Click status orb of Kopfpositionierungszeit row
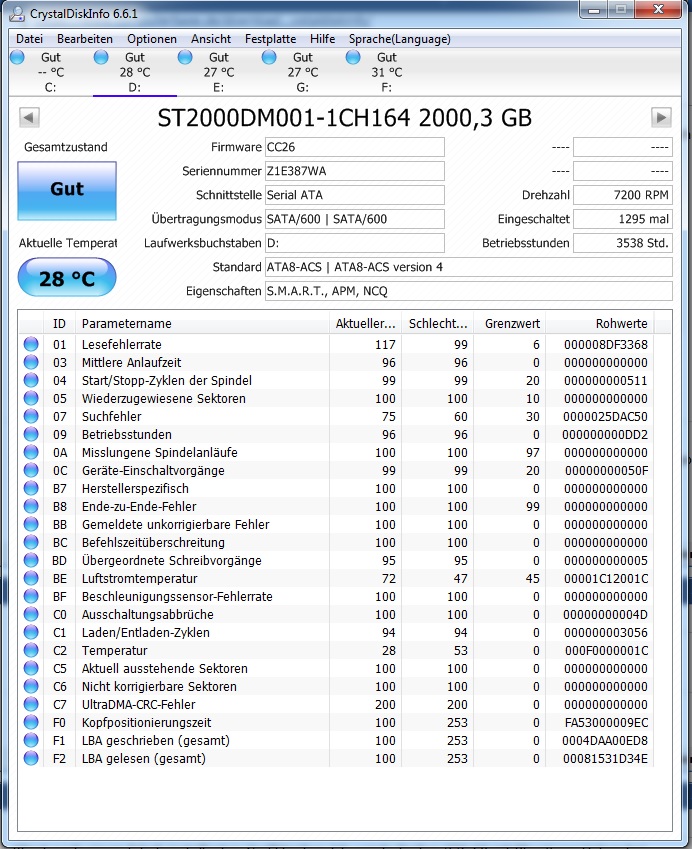Image resolution: width=692 pixels, height=849 pixels. (31, 722)
